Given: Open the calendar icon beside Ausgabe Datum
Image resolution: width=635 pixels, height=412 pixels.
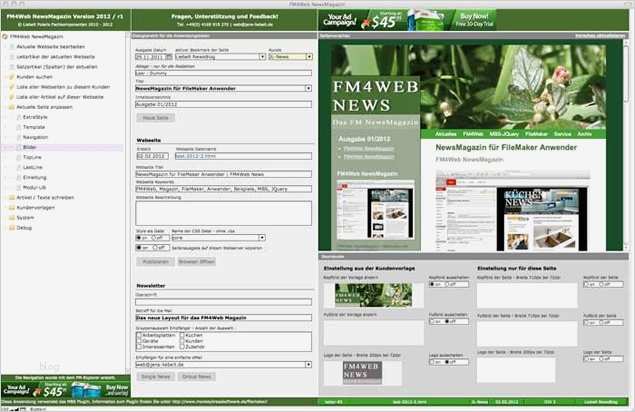Looking at the screenshot, I should point(168,57).
